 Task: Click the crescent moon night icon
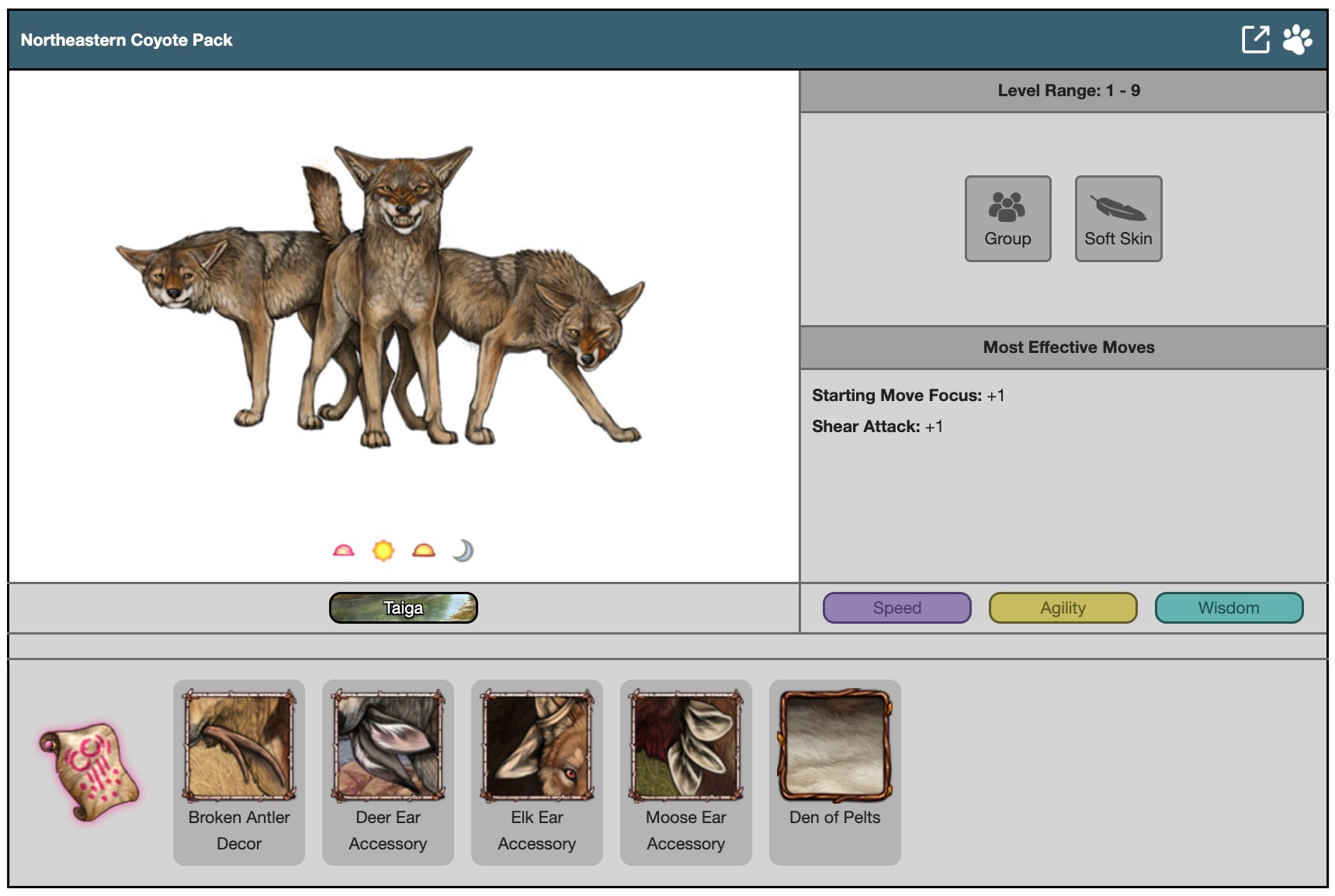(463, 551)
